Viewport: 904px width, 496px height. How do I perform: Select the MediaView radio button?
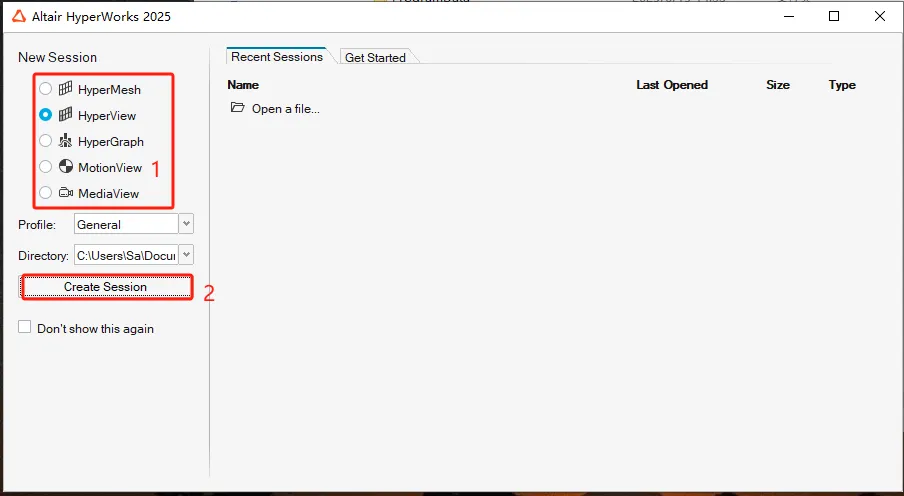coord(46,193)
